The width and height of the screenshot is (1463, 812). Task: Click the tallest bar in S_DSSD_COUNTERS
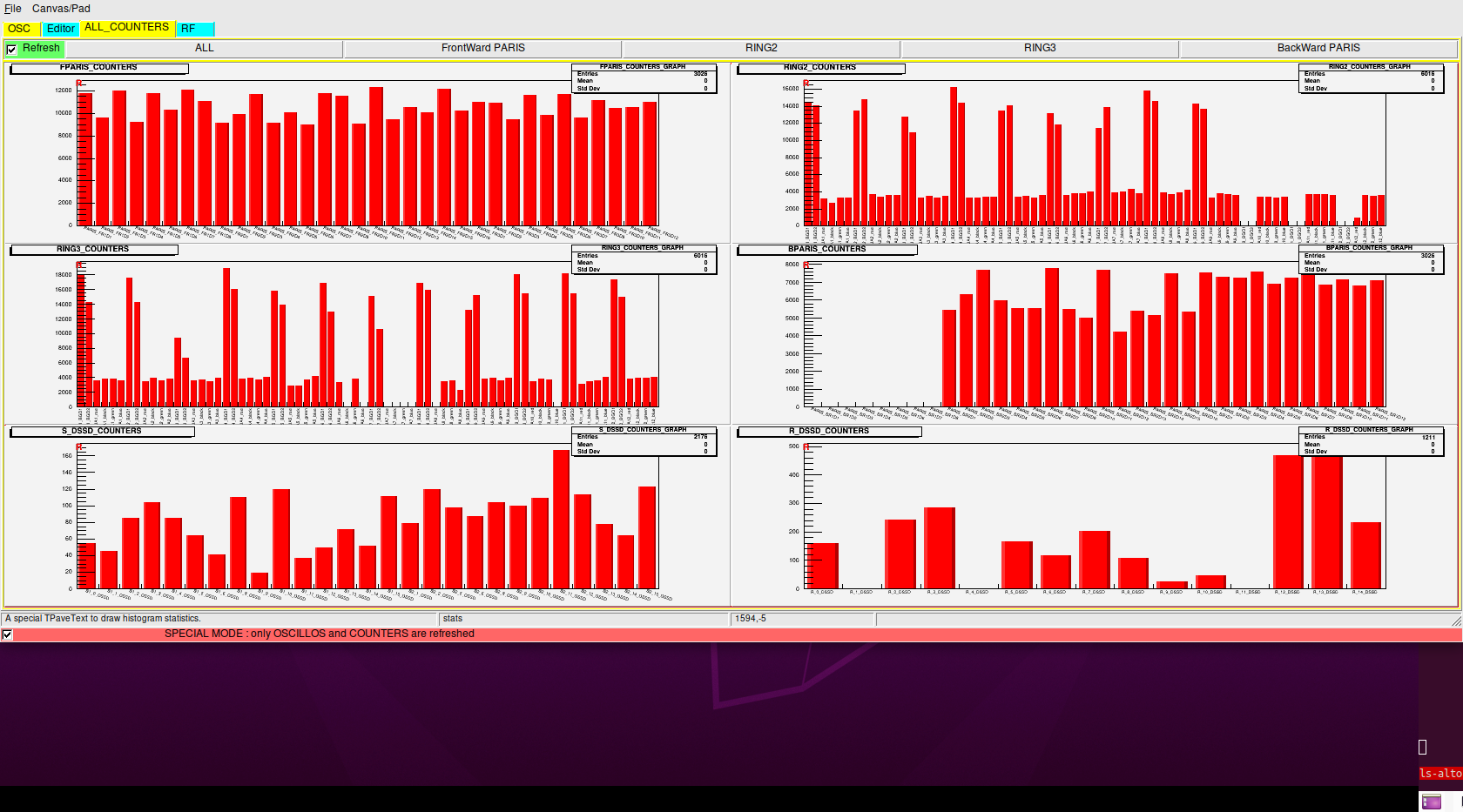pyautogui.click(x=561, y=518)
